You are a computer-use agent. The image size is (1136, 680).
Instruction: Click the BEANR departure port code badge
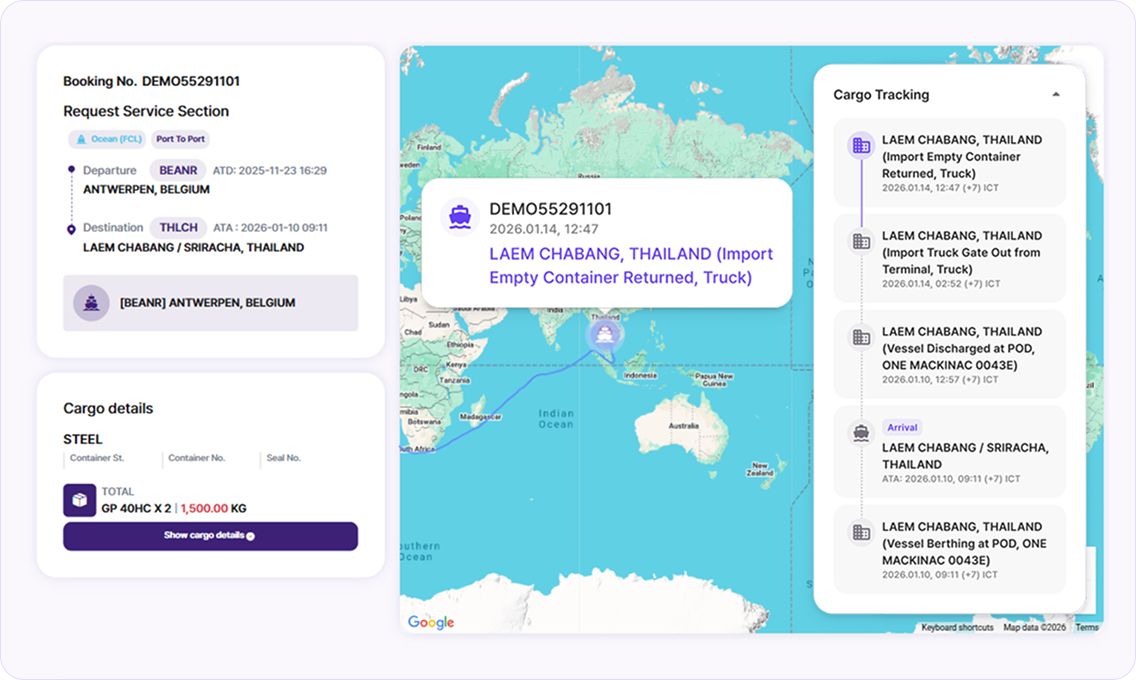[x=178, y=170]
